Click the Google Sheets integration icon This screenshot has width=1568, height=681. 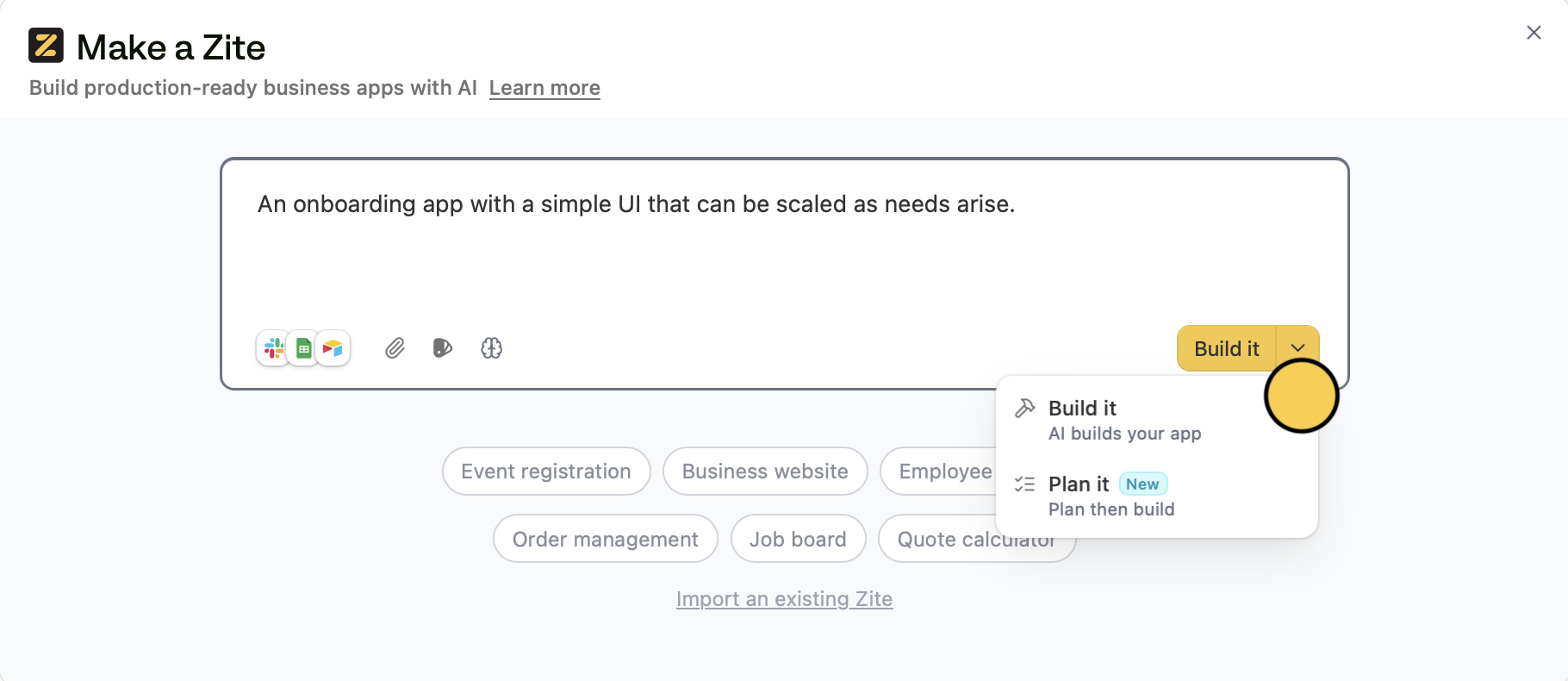click(x=303, y=348)
